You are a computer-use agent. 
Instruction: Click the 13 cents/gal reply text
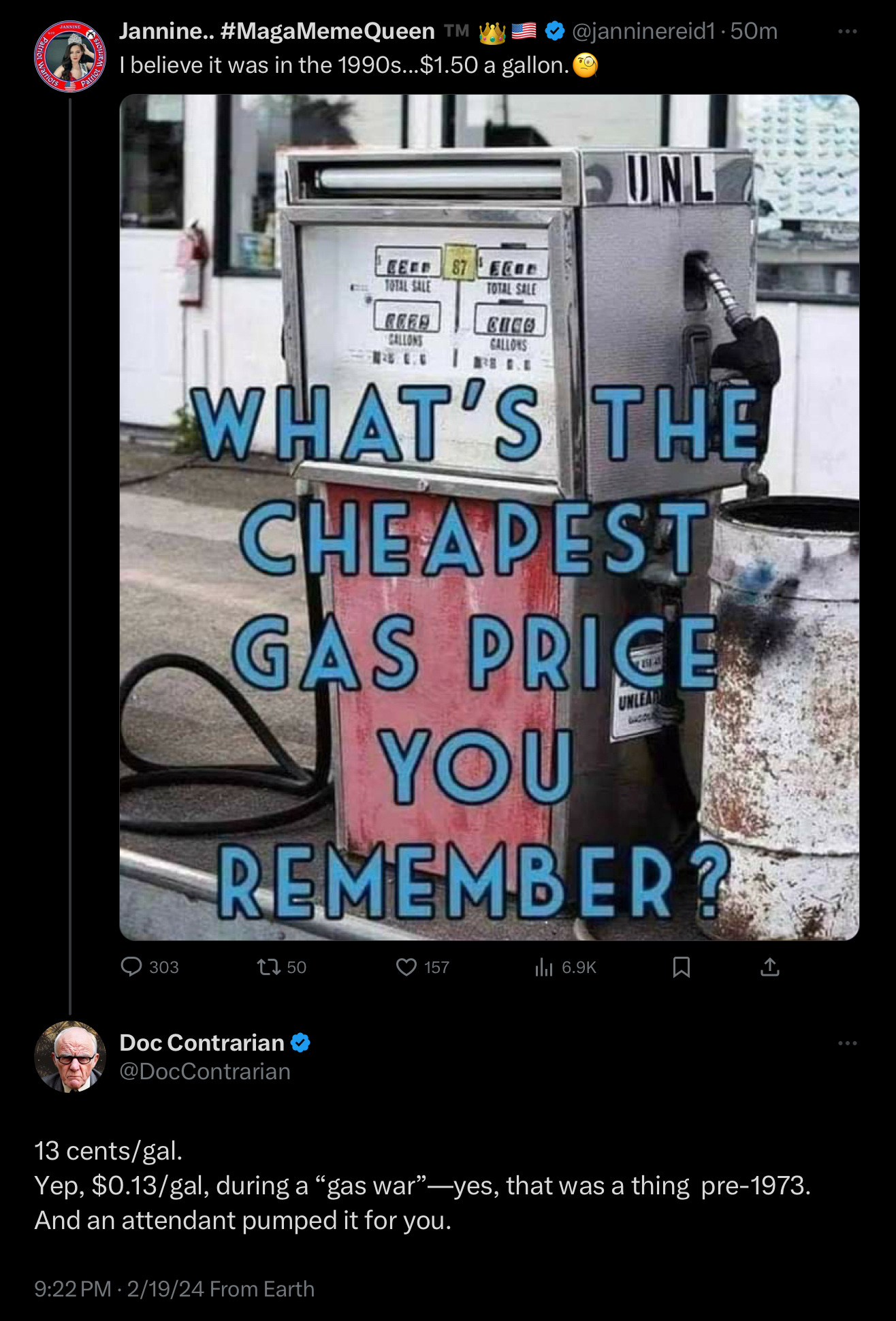[x=108, y=1151]
